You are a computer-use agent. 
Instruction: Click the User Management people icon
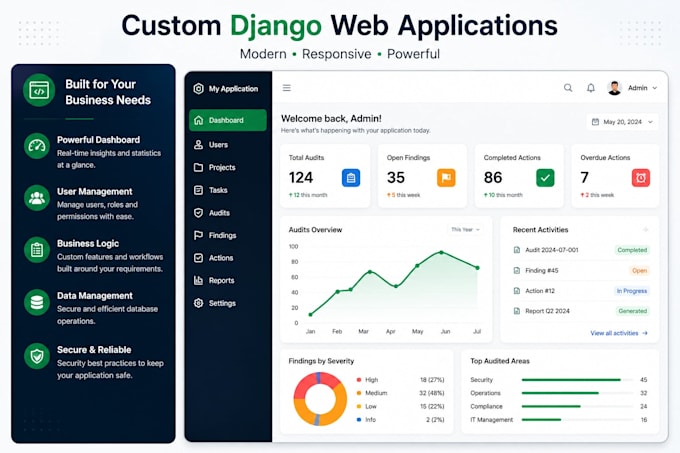coord(37,198)
